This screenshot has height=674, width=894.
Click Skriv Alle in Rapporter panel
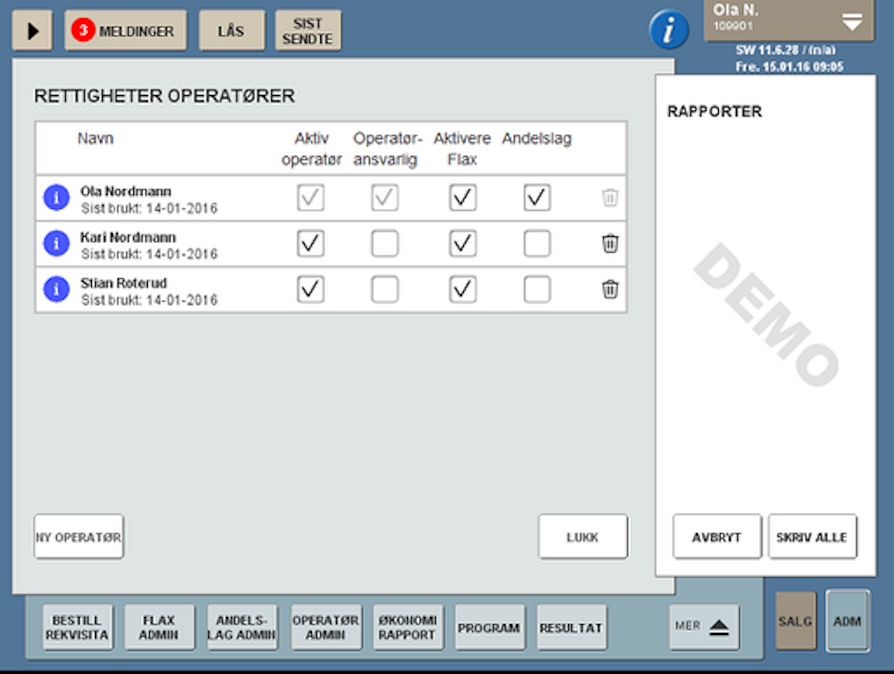812,537
